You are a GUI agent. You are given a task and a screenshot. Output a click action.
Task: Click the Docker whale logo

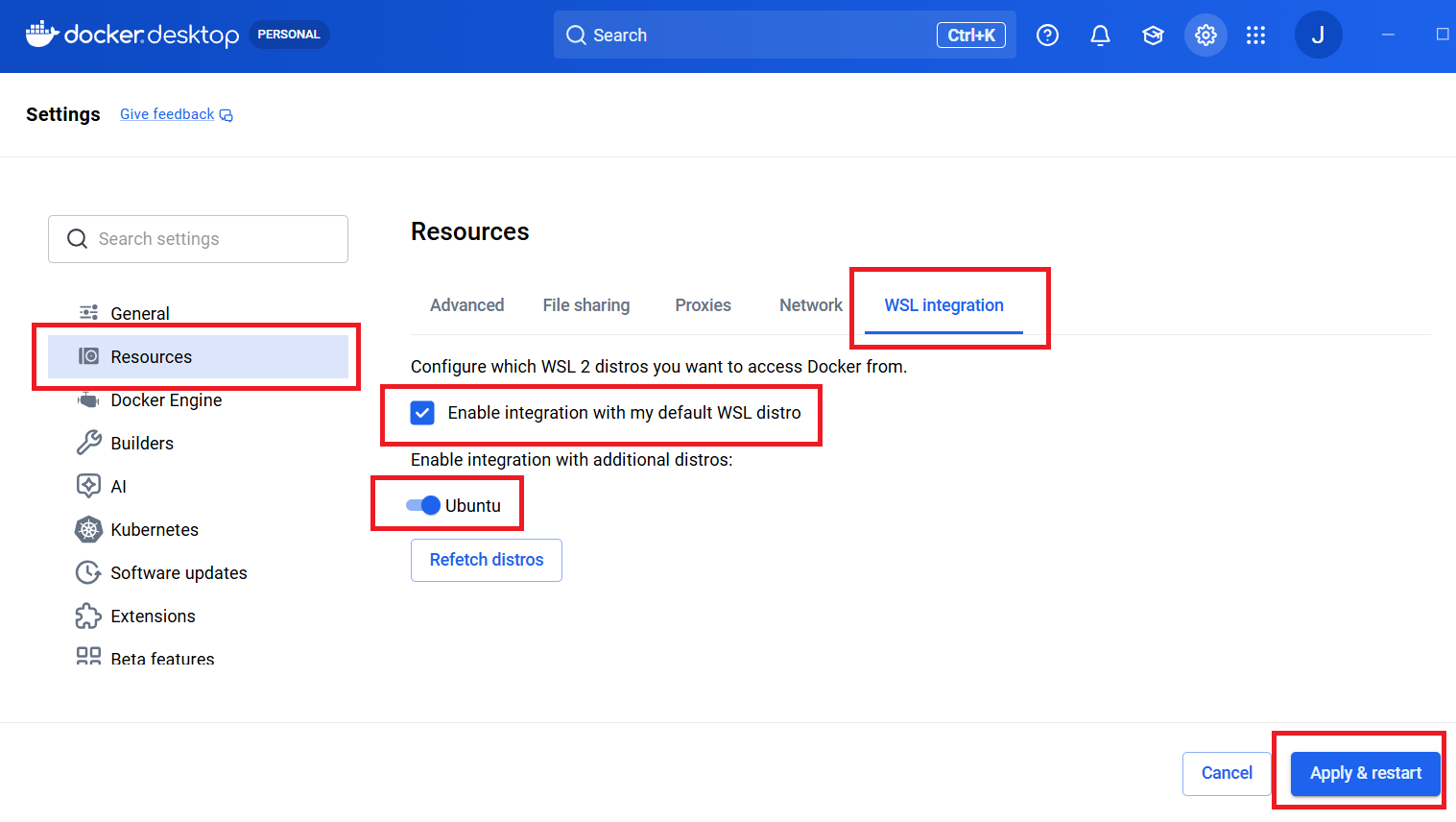coord(42,34)
